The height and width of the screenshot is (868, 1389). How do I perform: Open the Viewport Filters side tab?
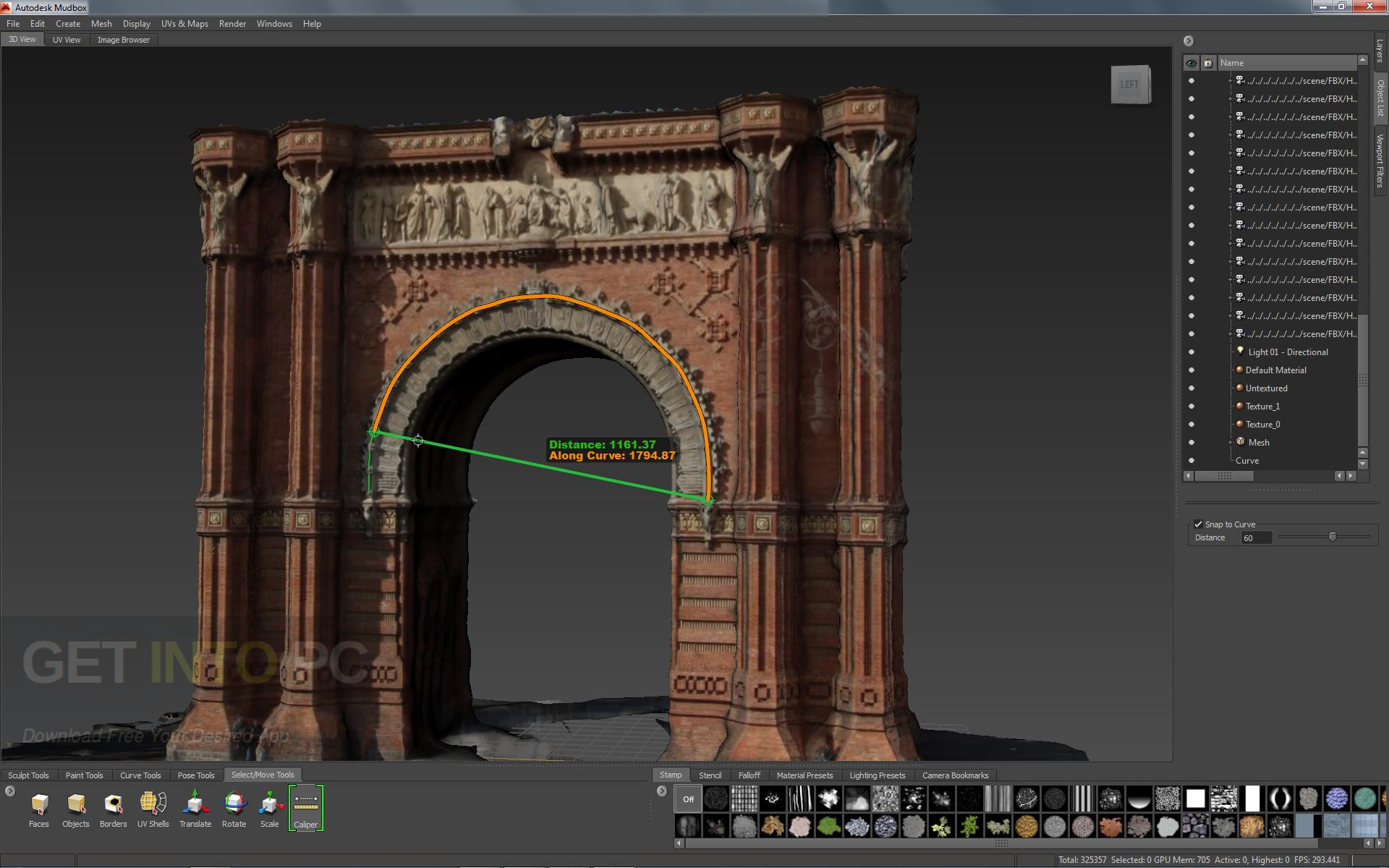(x=1380, y=161)
